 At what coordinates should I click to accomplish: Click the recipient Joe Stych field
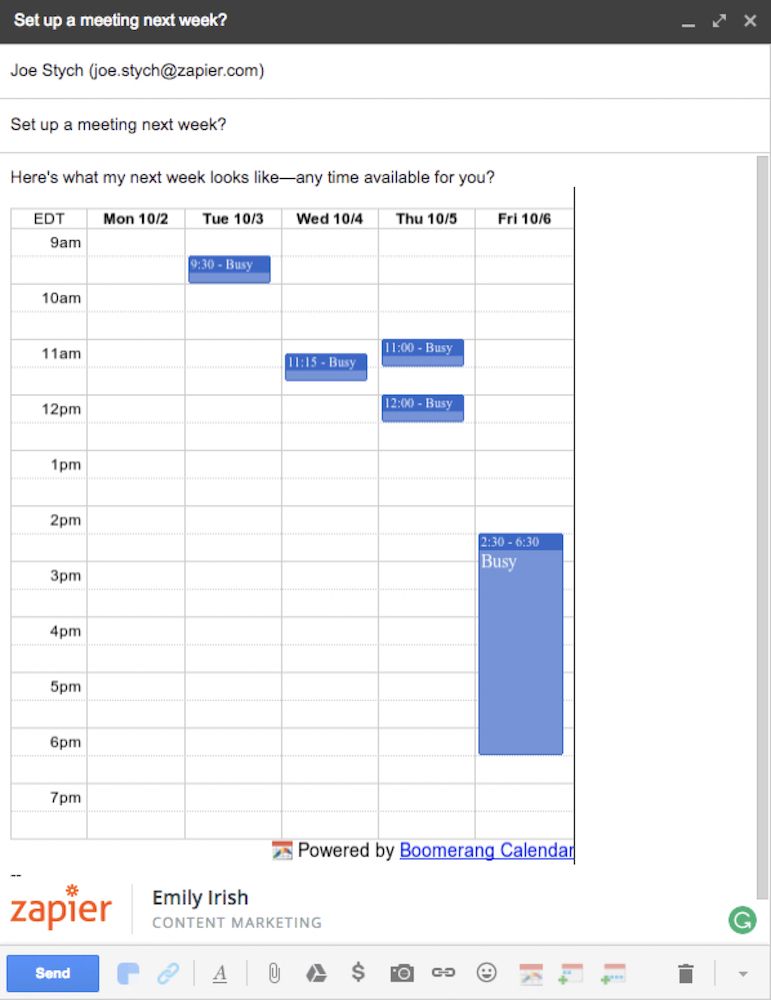pos(385,71)
